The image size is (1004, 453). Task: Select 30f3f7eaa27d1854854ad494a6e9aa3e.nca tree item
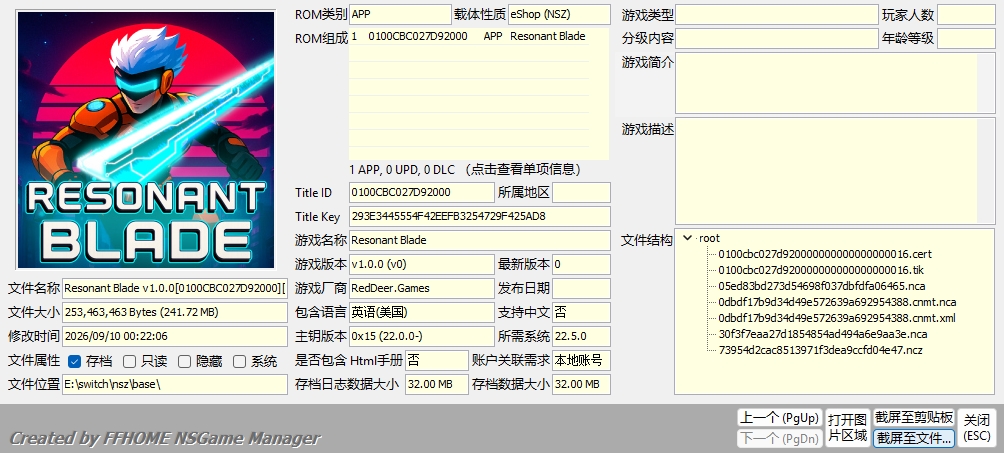point(823,334)
